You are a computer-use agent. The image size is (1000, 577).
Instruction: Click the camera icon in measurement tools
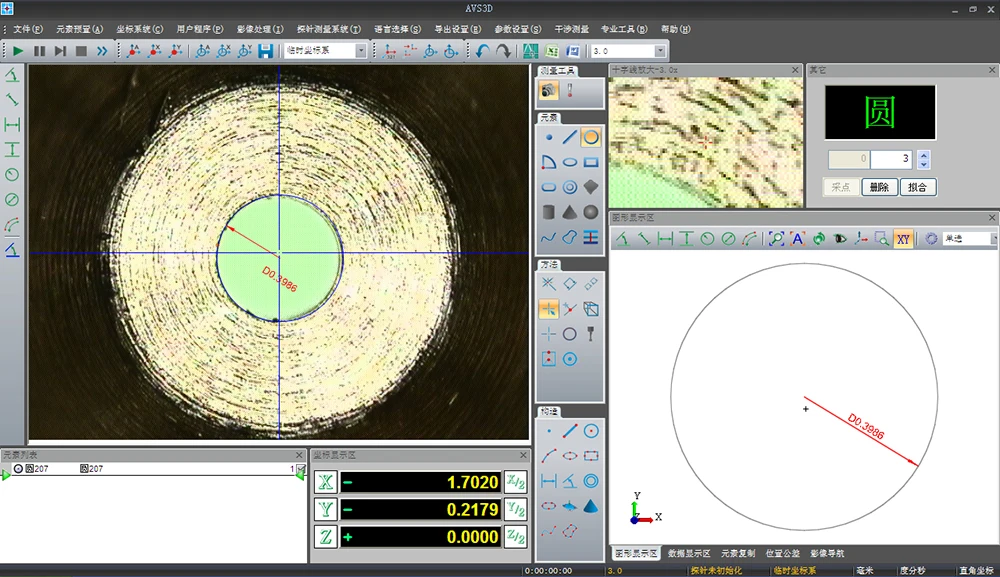pos(549,91)
